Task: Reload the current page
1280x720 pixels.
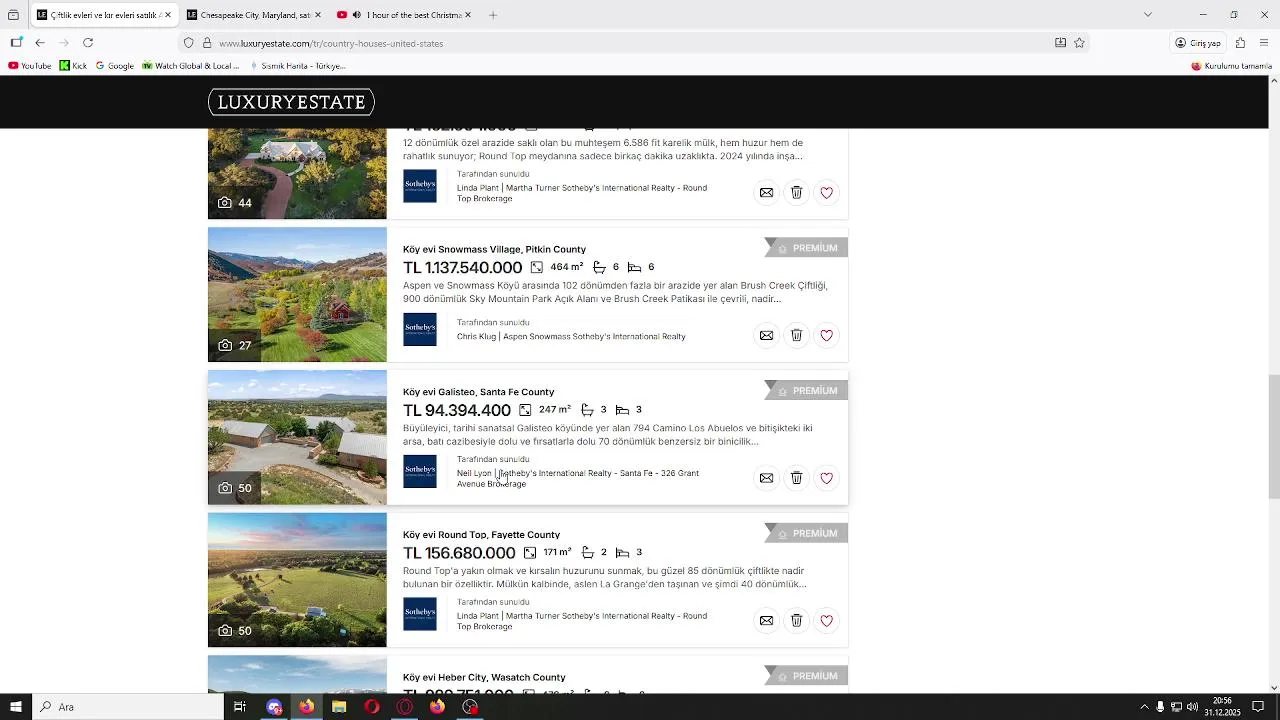Action: click(x=88, y=43)
